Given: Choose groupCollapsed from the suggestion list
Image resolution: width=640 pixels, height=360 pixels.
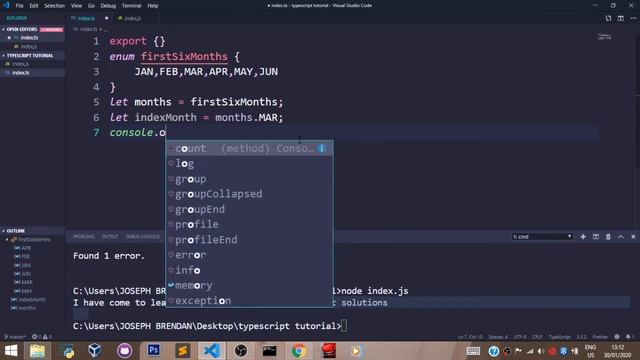Looking at the screenshot, I should [249, 194].
